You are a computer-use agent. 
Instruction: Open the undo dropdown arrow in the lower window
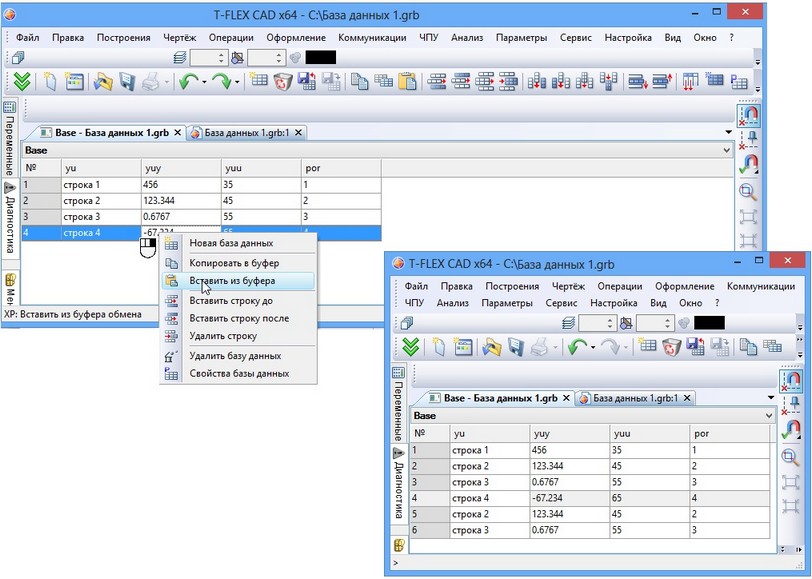coord(593,346)
